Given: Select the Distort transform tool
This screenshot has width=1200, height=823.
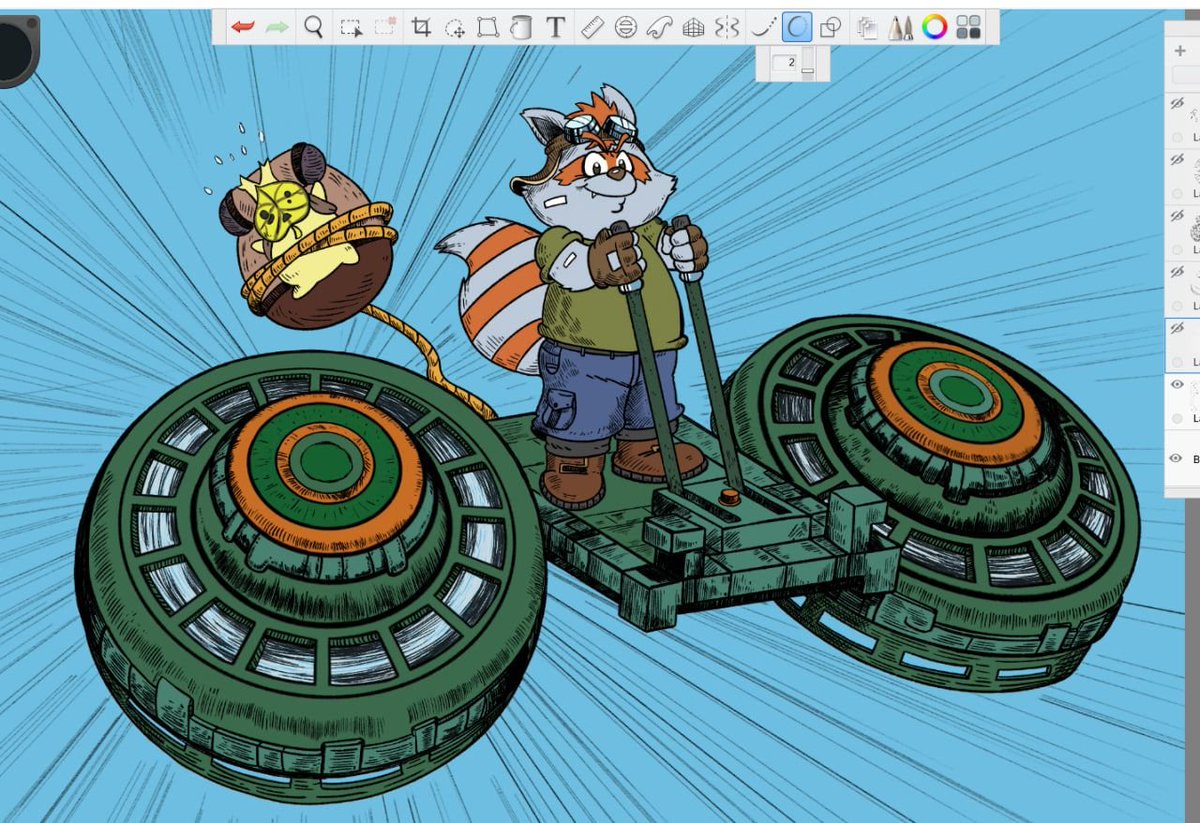Looking at the screenshot, I should (488, 27).
